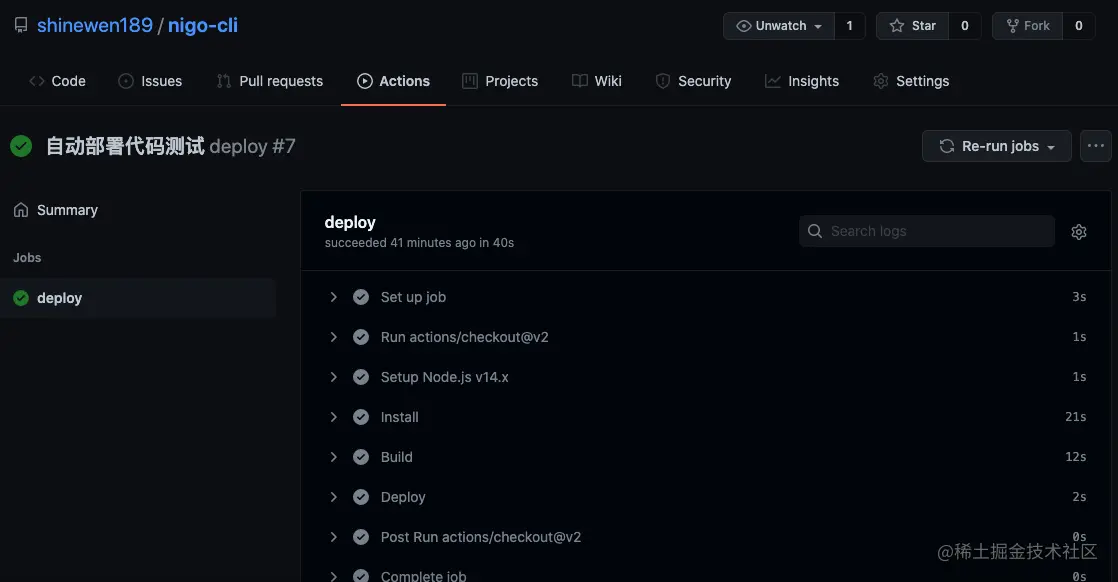Click the 'Install' step label
Screen dimensions: 1118x582
pyautogui.click(x=399, y=417)
